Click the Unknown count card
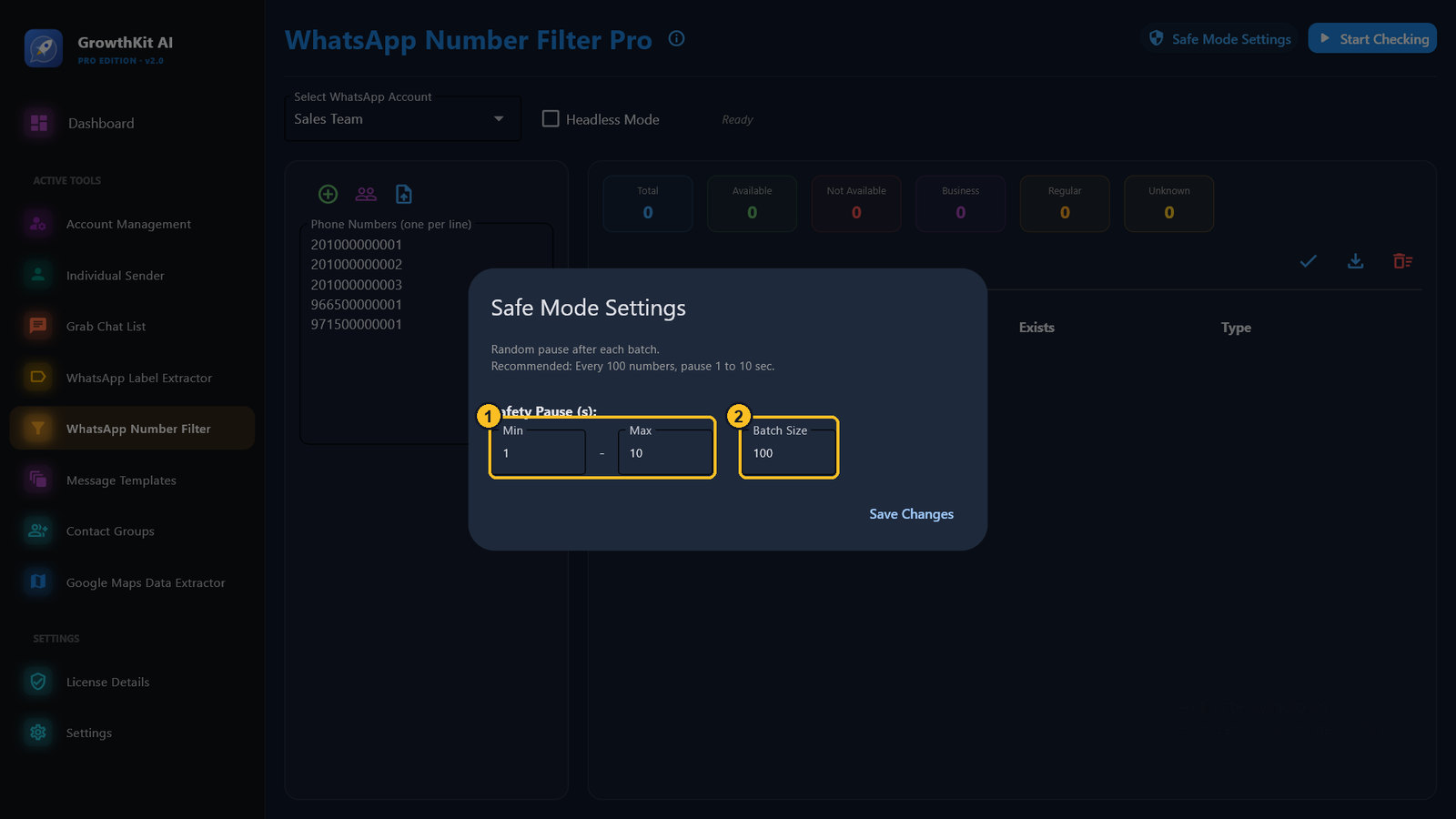Viewport: 1456px width, 819px height. 1169,204
